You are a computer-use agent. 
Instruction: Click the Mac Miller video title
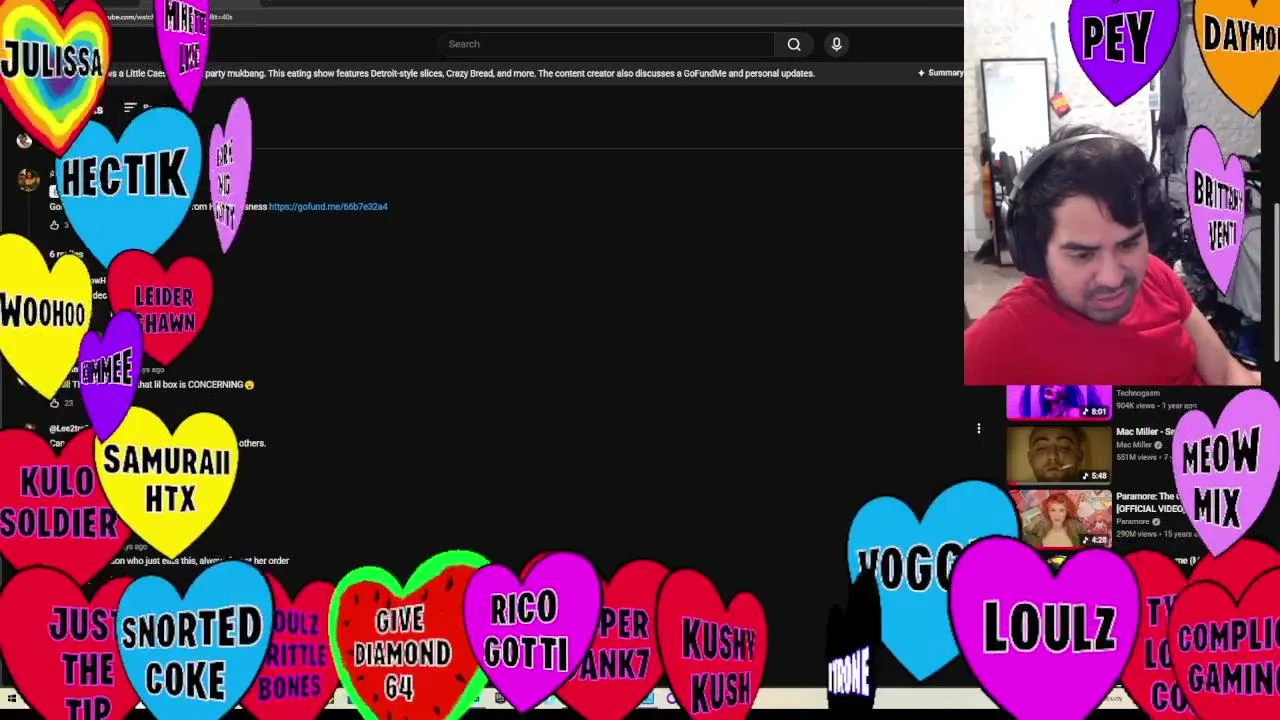1143,432
